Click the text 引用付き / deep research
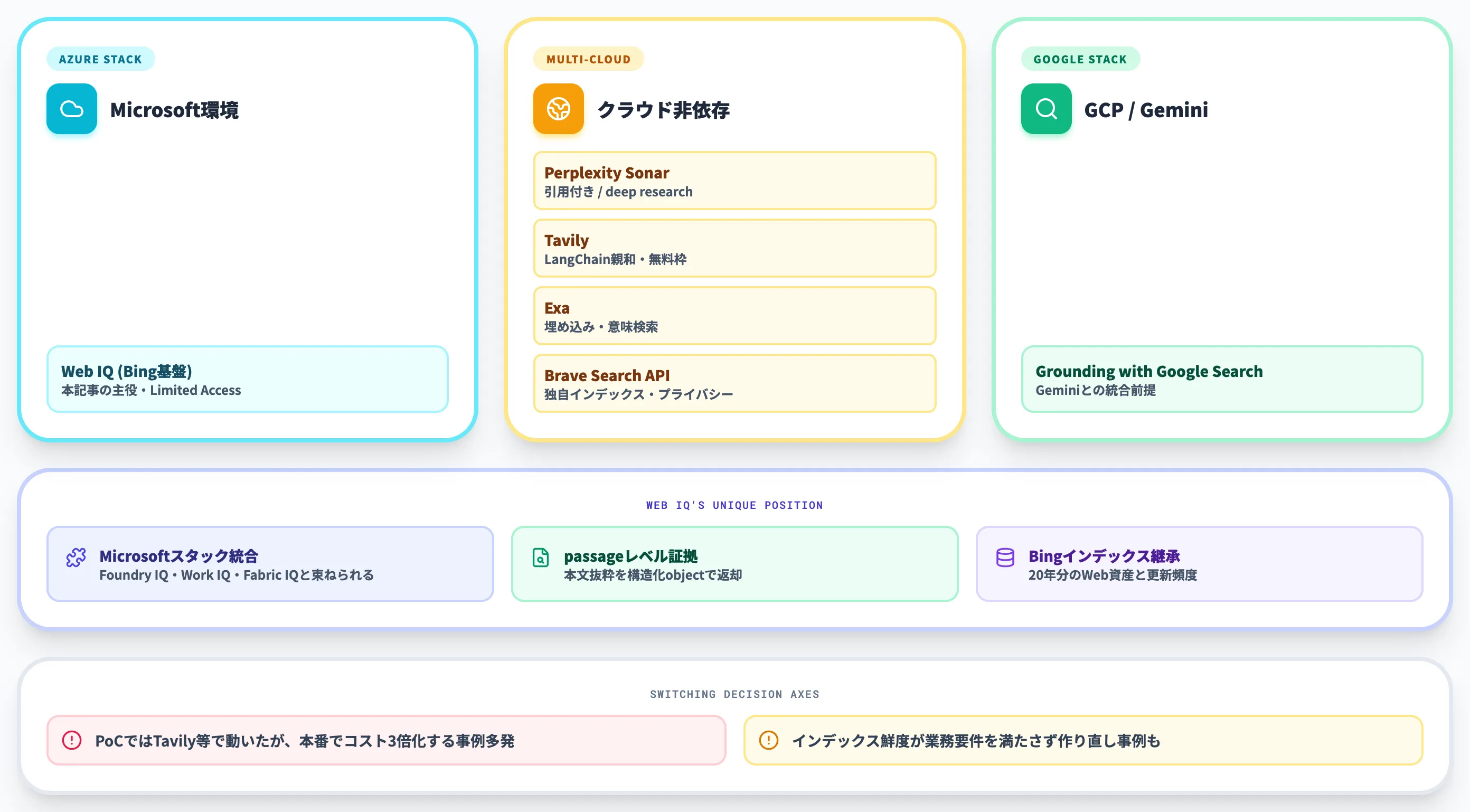The height and width of the screenshot is (812, 1470). click(618, 192)
